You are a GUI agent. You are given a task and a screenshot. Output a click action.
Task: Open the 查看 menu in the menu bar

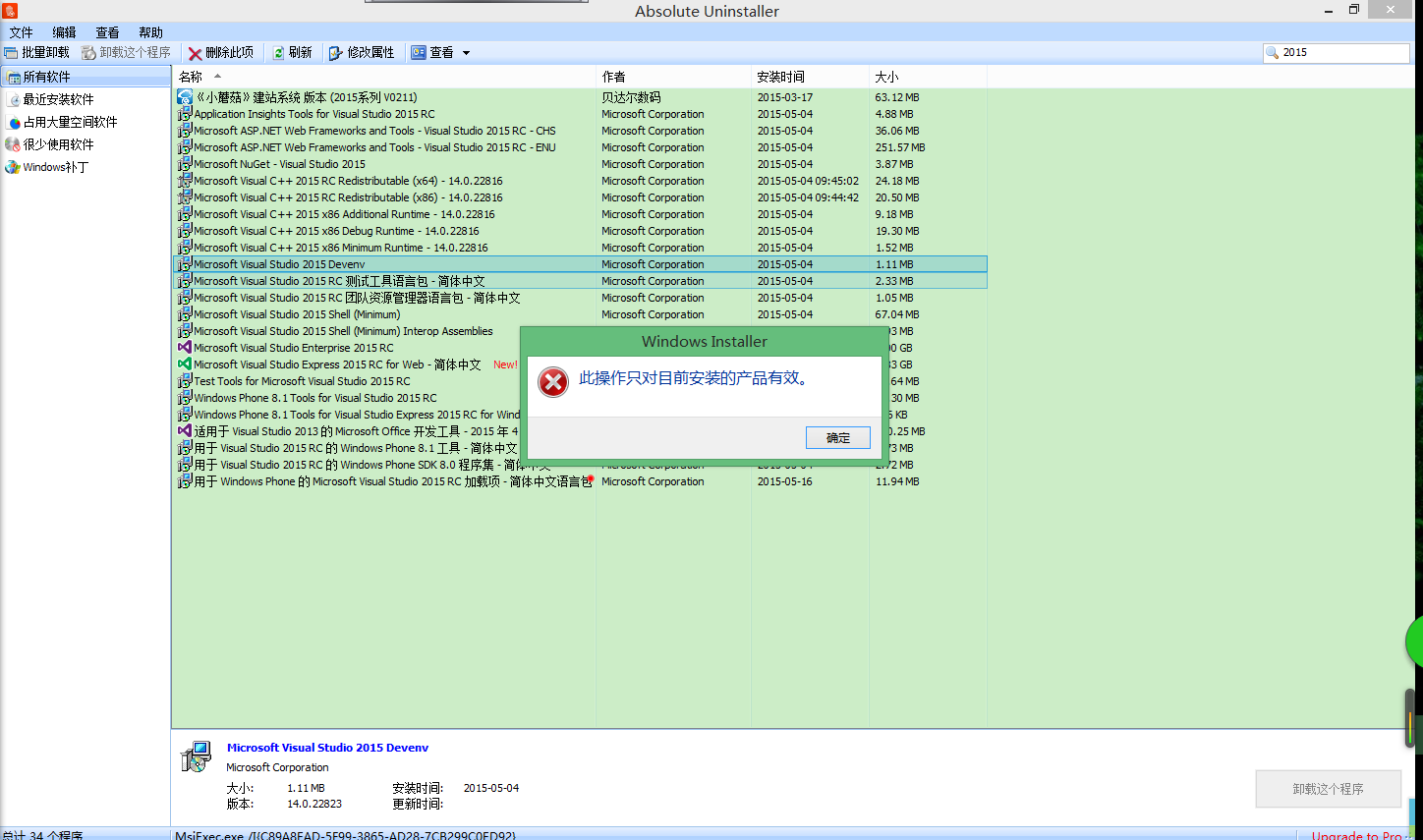click(107, 32)
